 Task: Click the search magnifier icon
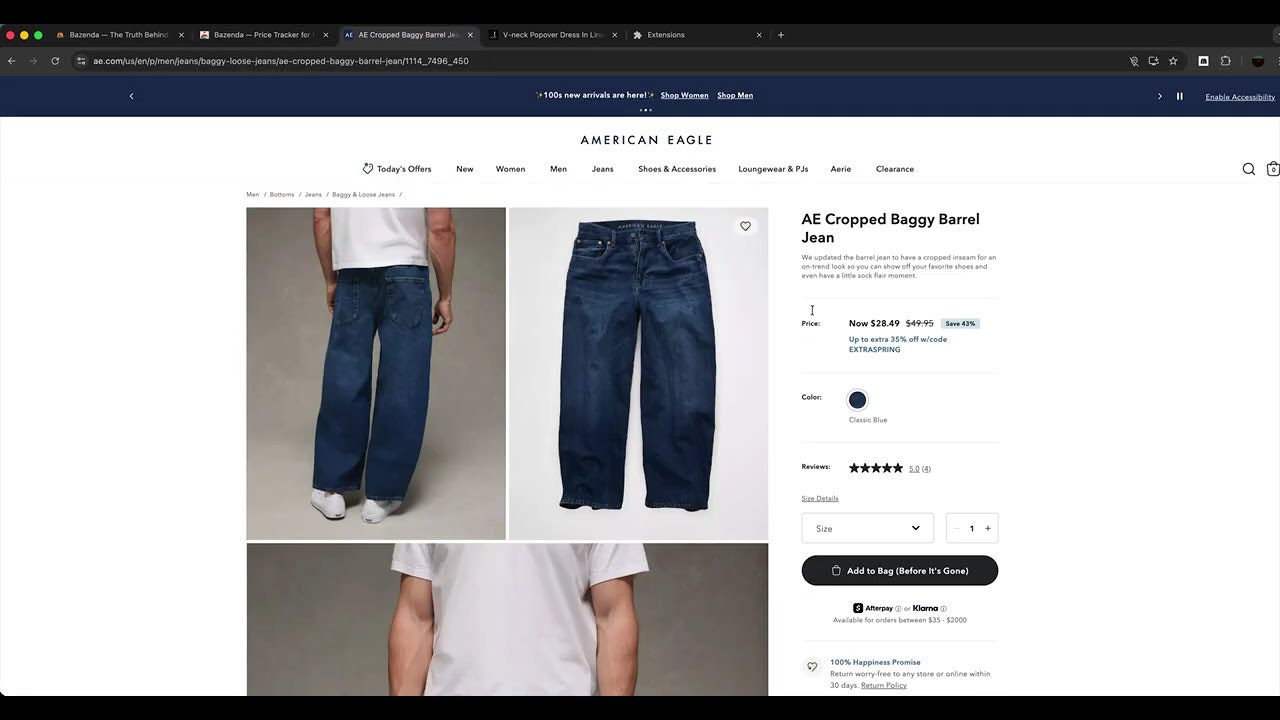pos(1248,169)
